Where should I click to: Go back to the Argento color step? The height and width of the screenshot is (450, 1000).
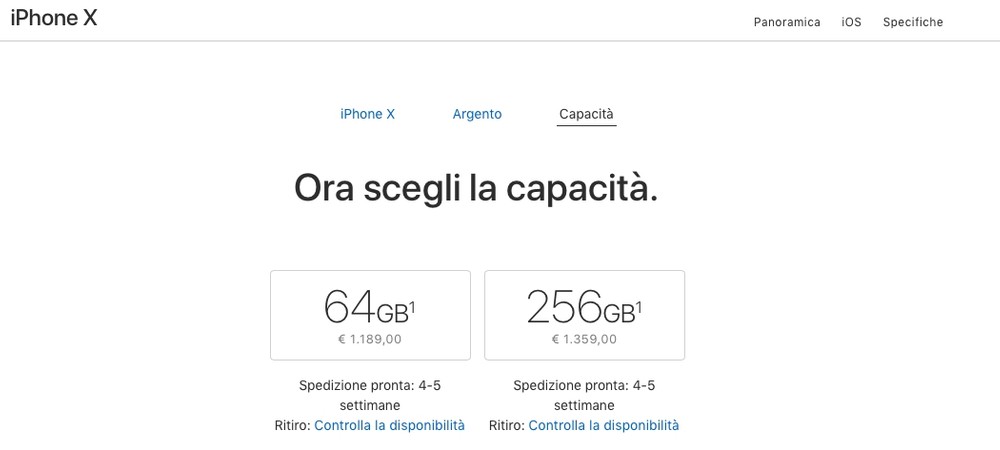tap(477, 114)
